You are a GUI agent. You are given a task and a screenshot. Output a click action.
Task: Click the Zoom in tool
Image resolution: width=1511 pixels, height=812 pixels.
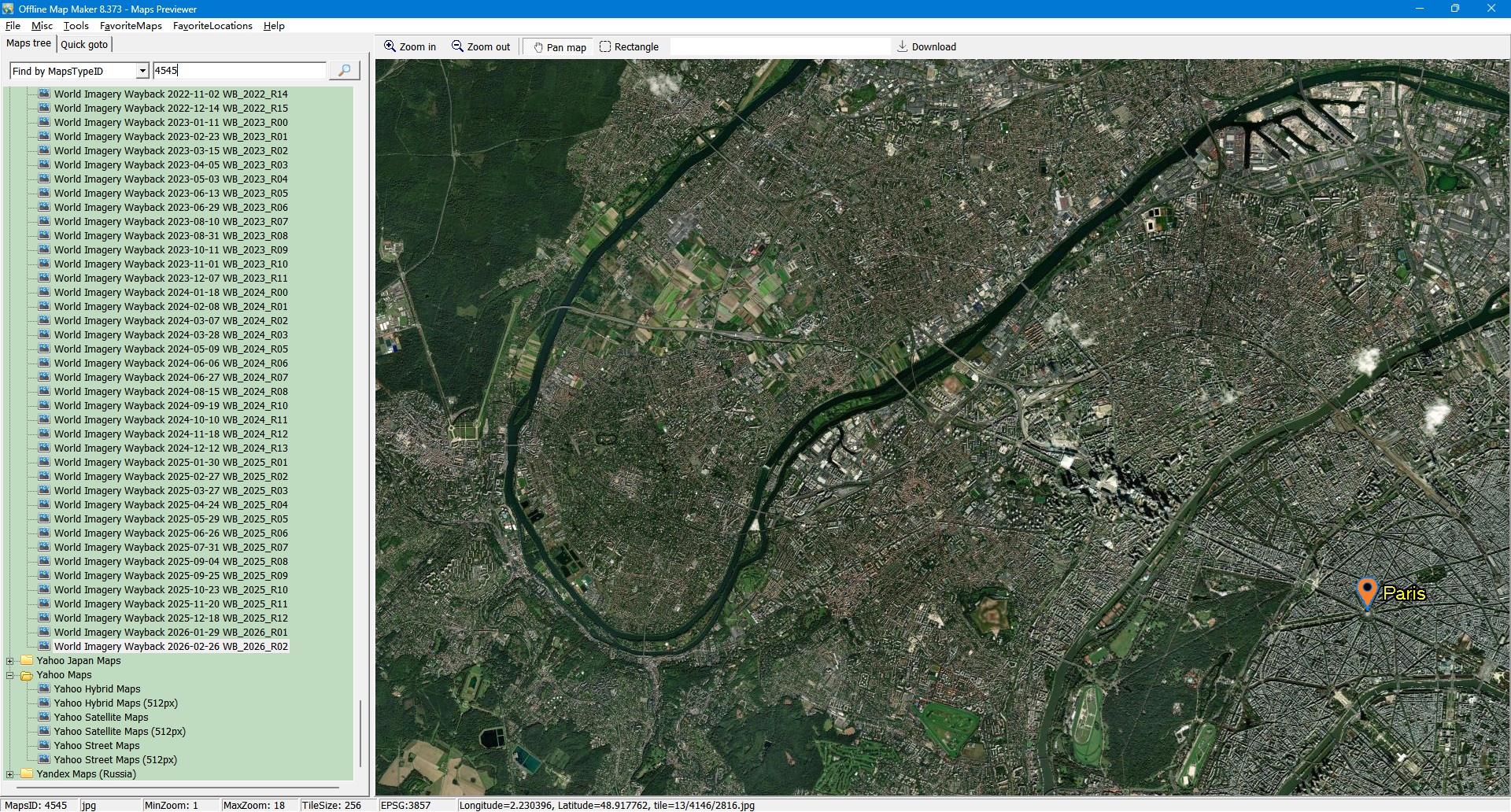409,47
